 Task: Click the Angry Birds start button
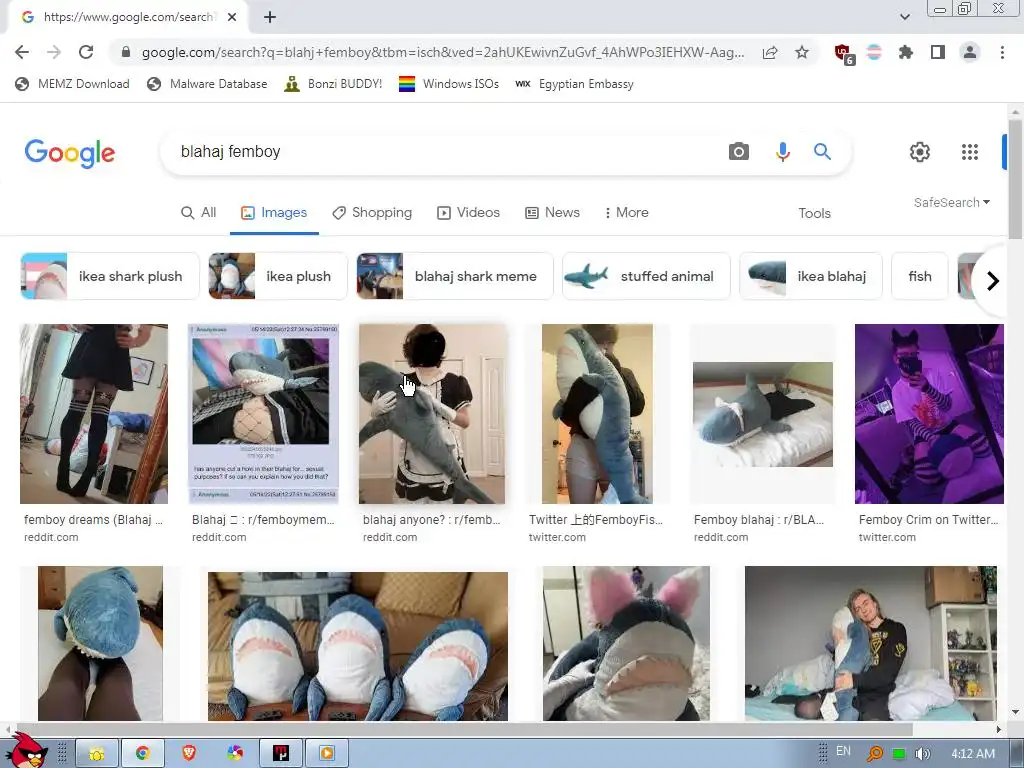(25, 750)
